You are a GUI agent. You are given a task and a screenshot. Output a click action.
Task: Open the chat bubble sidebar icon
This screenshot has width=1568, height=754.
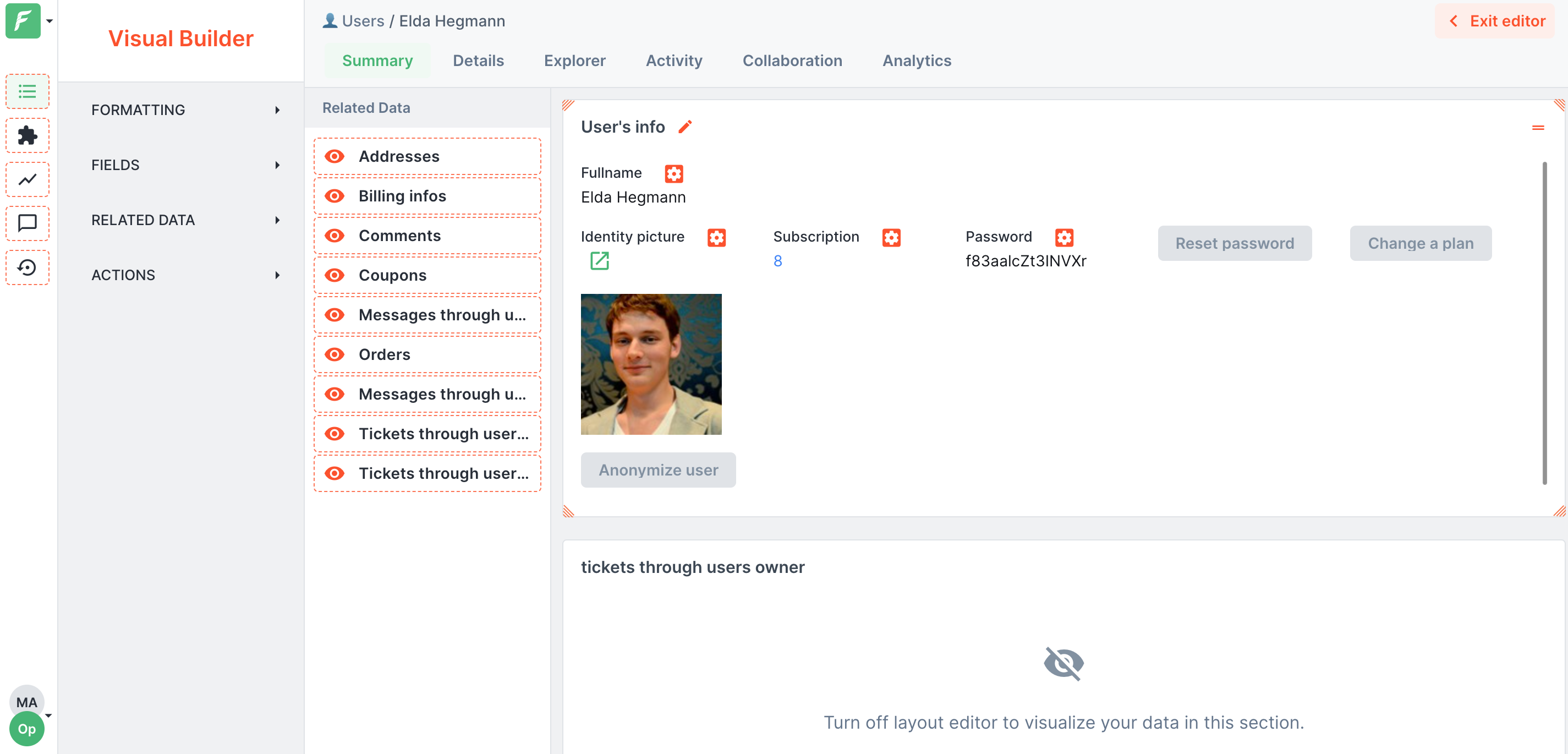coord(28,223)
